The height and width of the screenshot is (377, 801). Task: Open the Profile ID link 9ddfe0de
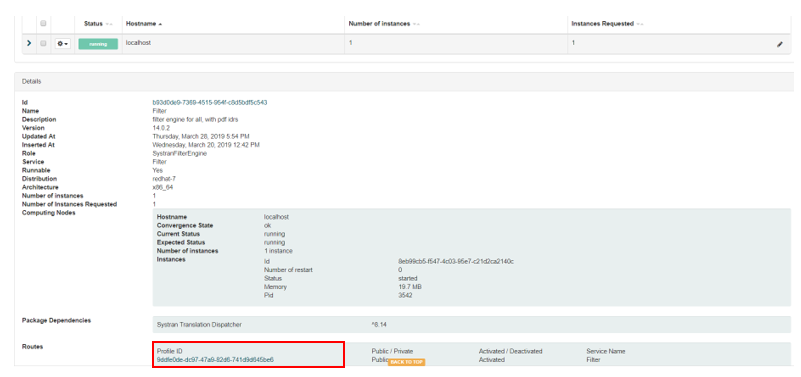pos(215,360)
